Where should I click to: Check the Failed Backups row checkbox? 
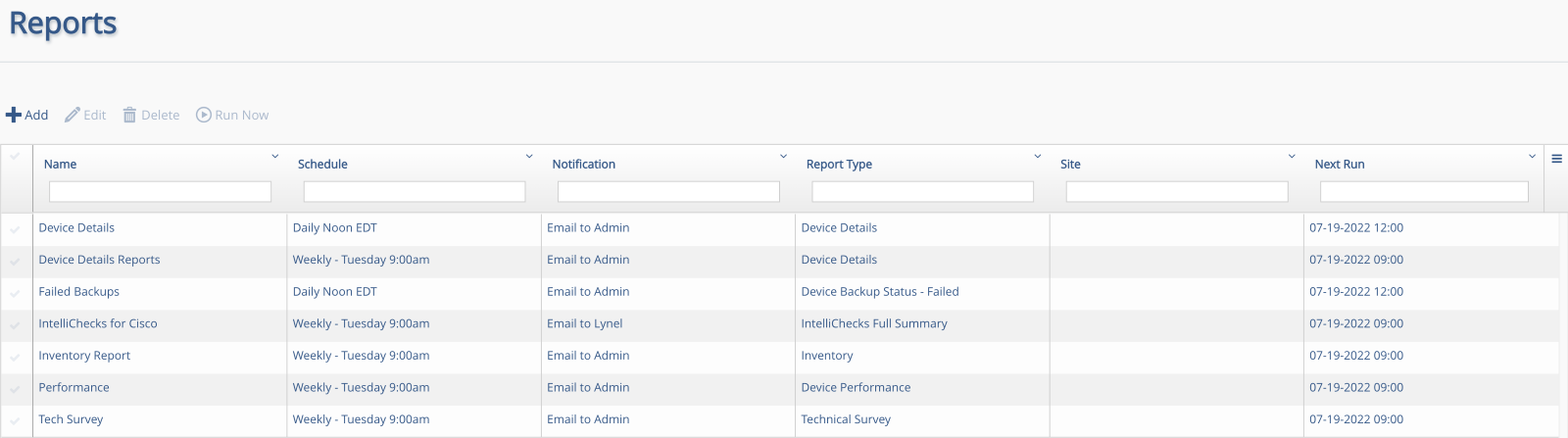point(15,294)
